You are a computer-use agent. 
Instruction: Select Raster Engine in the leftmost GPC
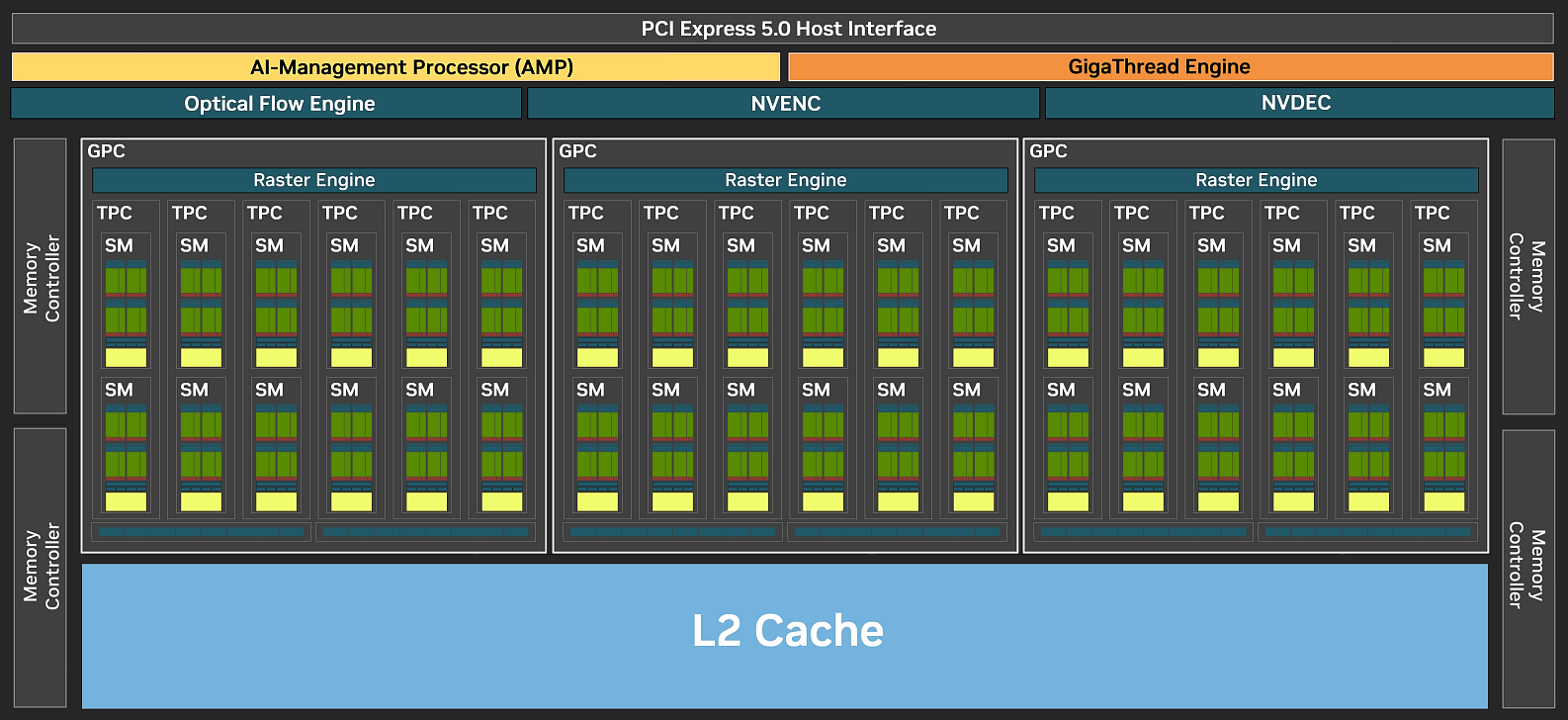pyautogui.click(x=314, y=180)
